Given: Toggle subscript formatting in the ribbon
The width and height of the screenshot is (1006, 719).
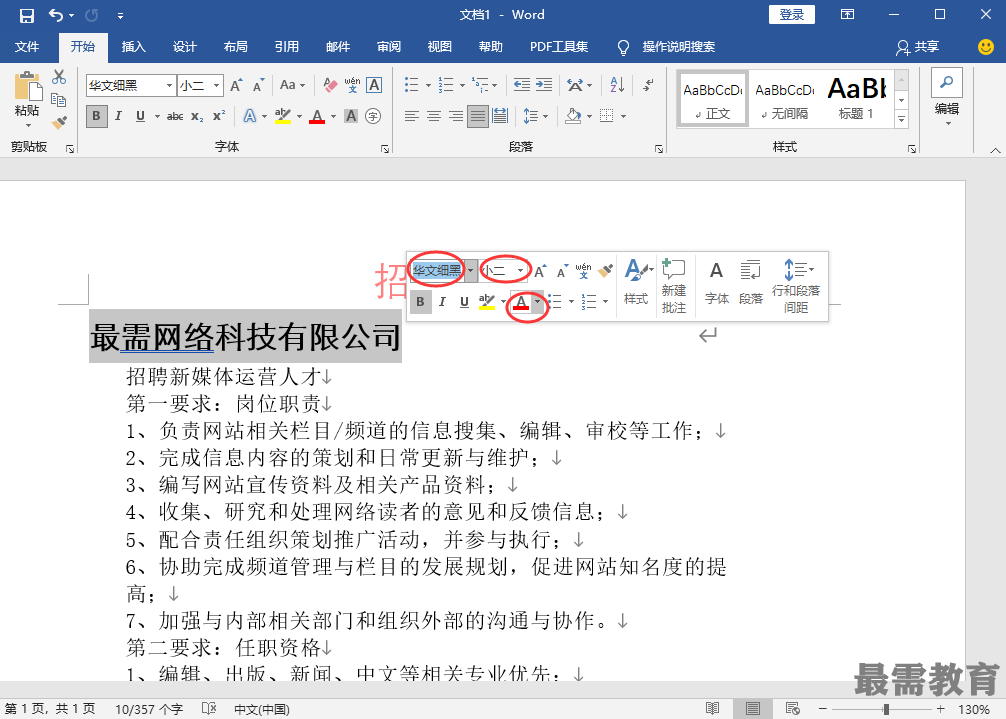Looking at the screenshot, I should point(197,116).
